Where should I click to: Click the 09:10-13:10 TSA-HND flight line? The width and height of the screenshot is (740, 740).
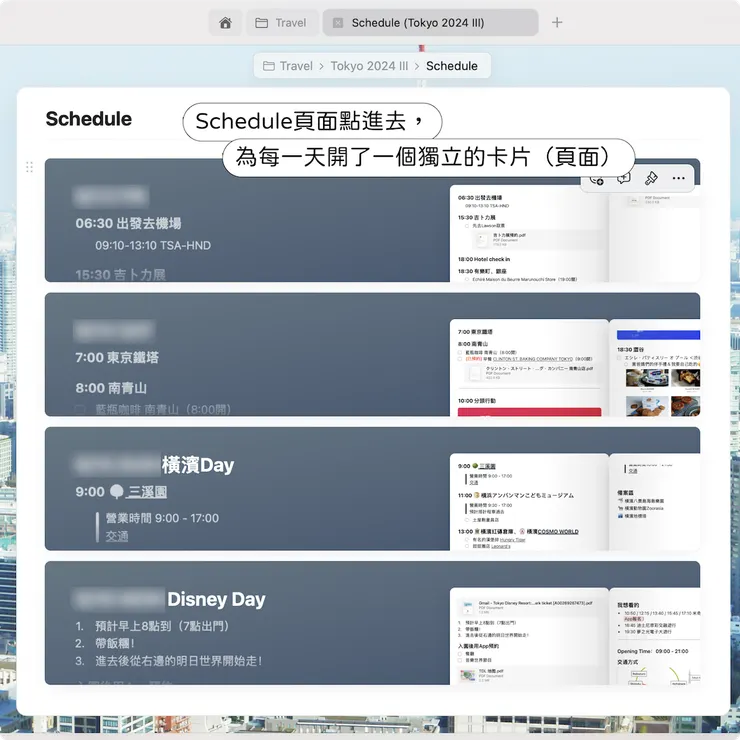coord(153,245)
